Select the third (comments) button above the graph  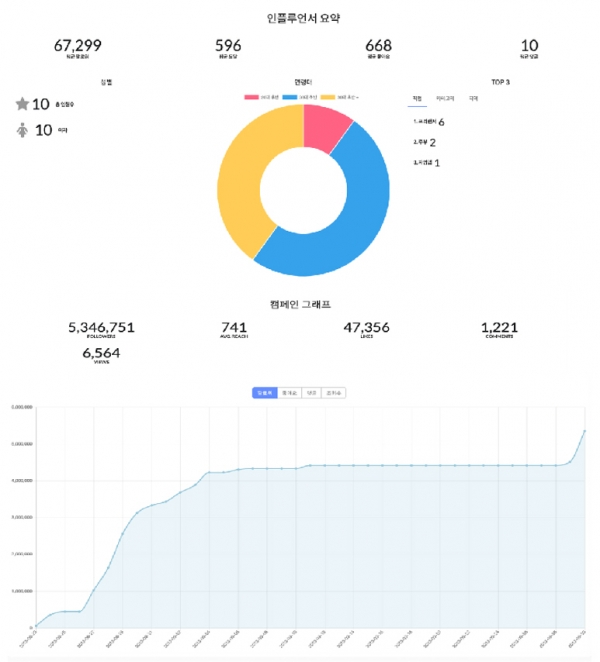(x=311, y=393)
